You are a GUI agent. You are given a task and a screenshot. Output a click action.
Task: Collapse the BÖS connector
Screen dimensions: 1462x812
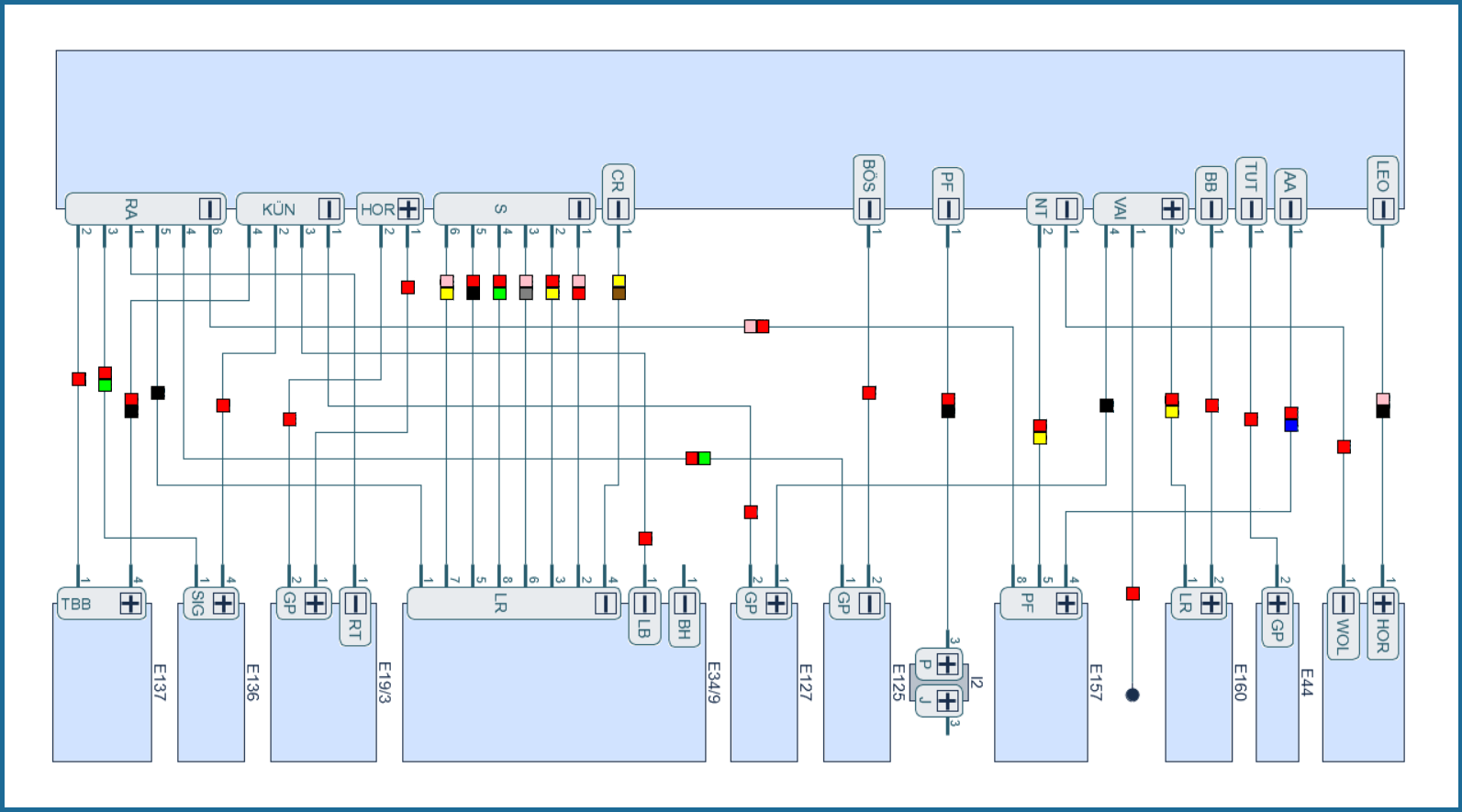[x=868, y=209]
